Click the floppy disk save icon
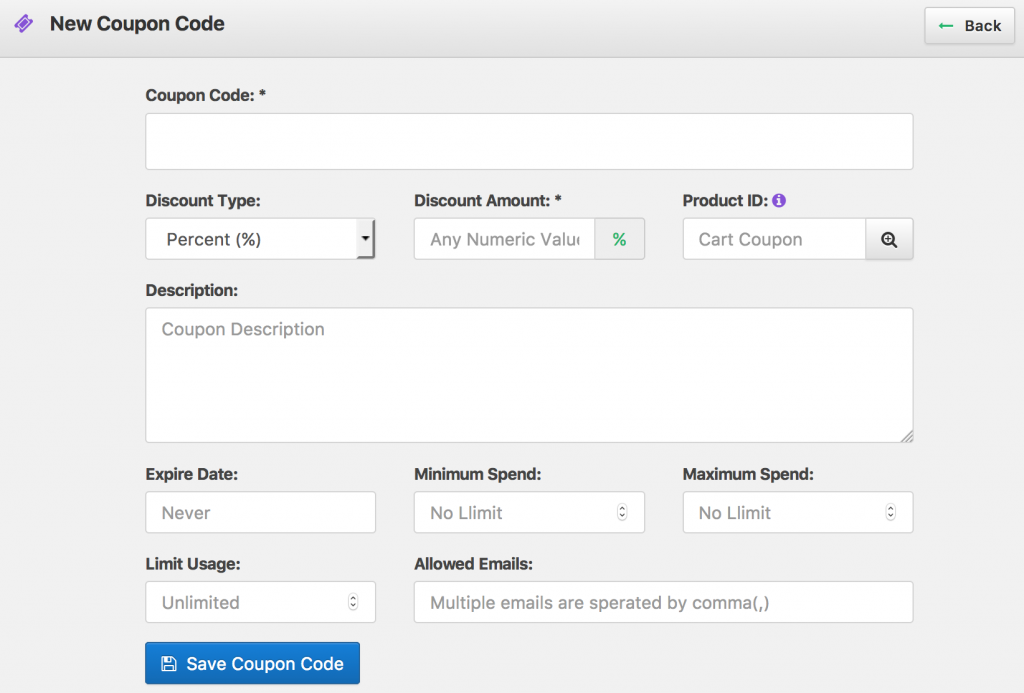This screenshot has height=693, width=1024. coord(169,664)
